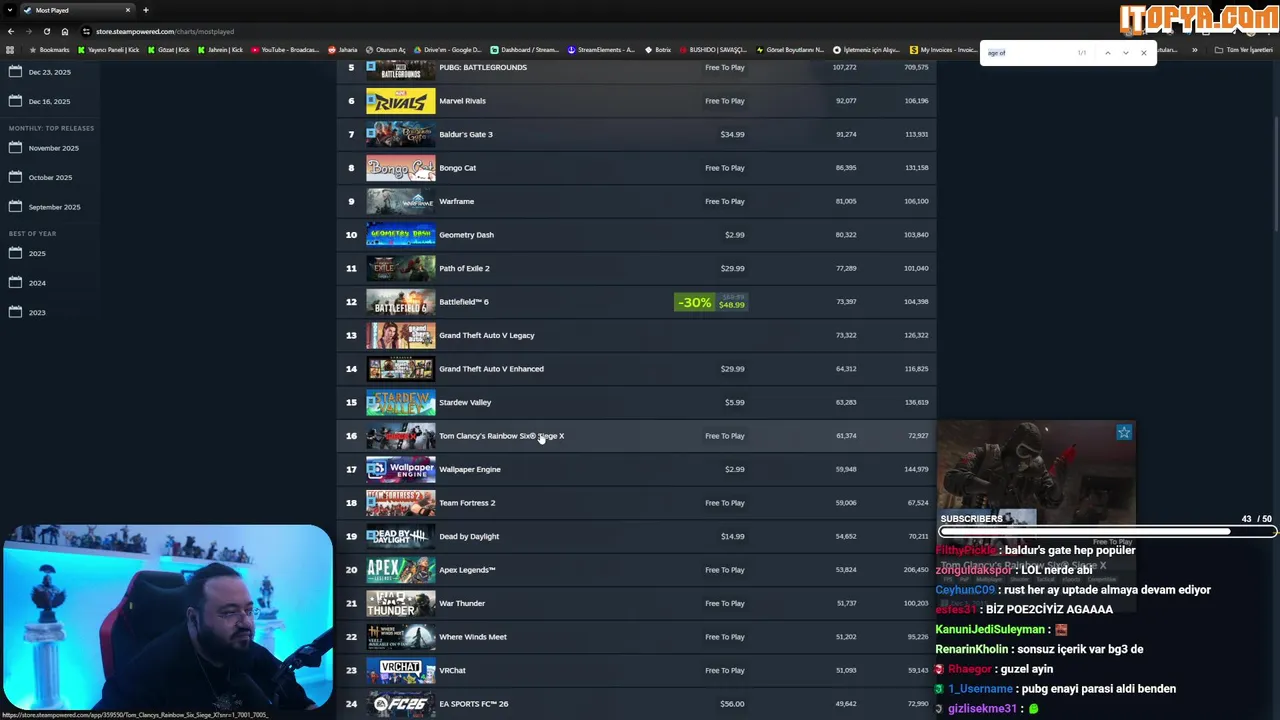Open Botrix bookmark

coord(658,50)
